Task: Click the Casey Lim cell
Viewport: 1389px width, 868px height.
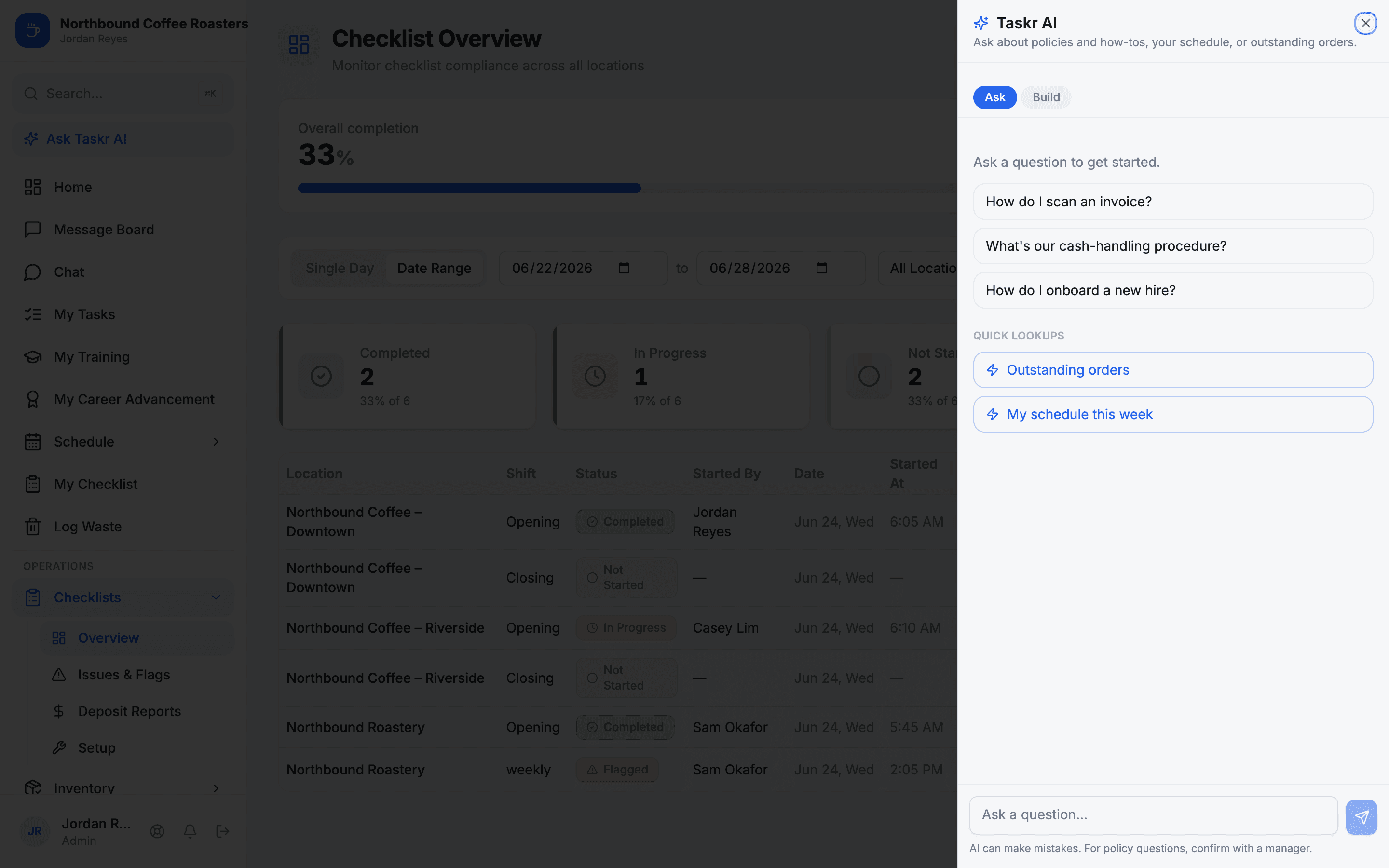Action: tap(725, 628)
